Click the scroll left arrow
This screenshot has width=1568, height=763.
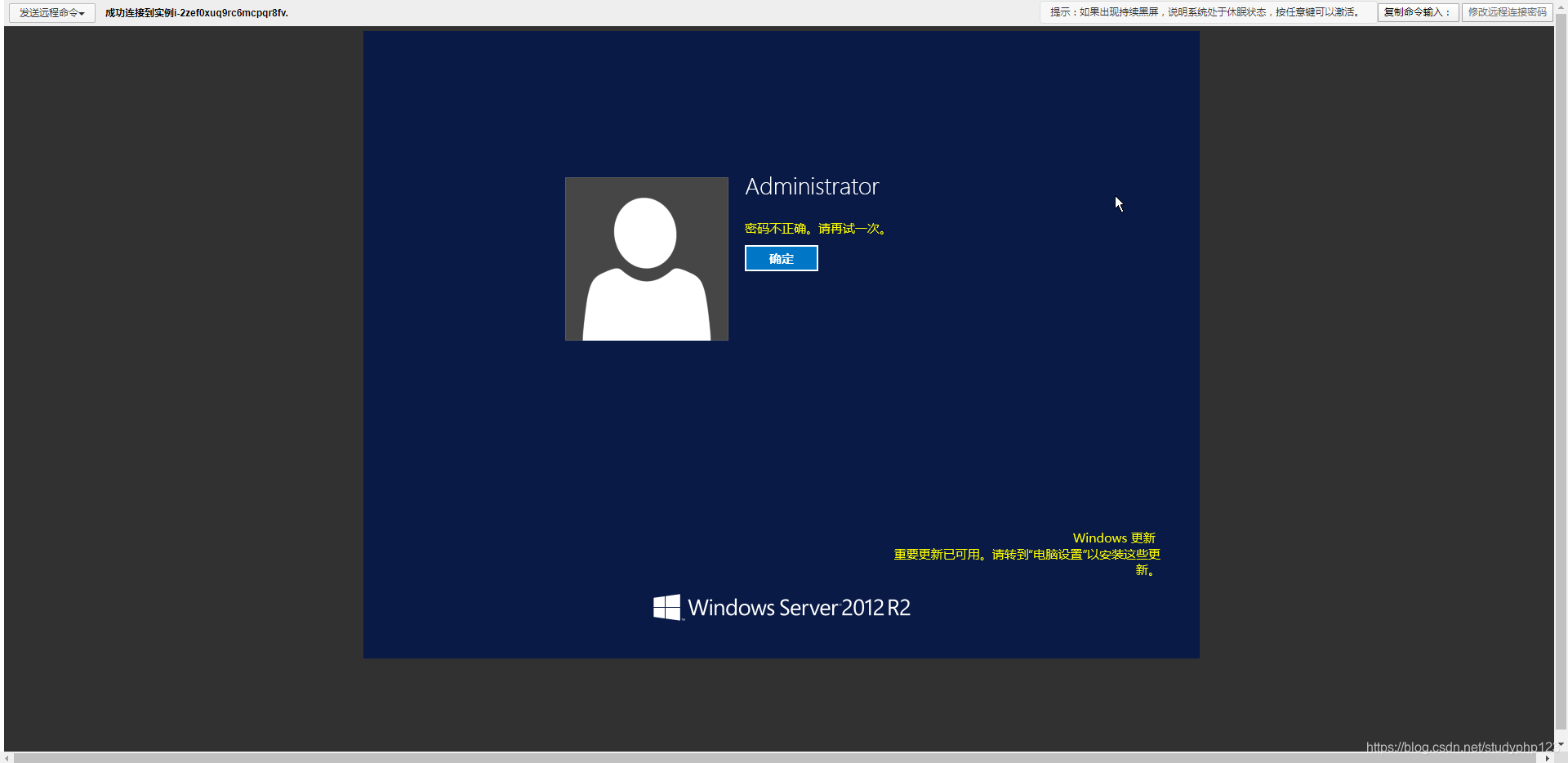click(7, 757)
